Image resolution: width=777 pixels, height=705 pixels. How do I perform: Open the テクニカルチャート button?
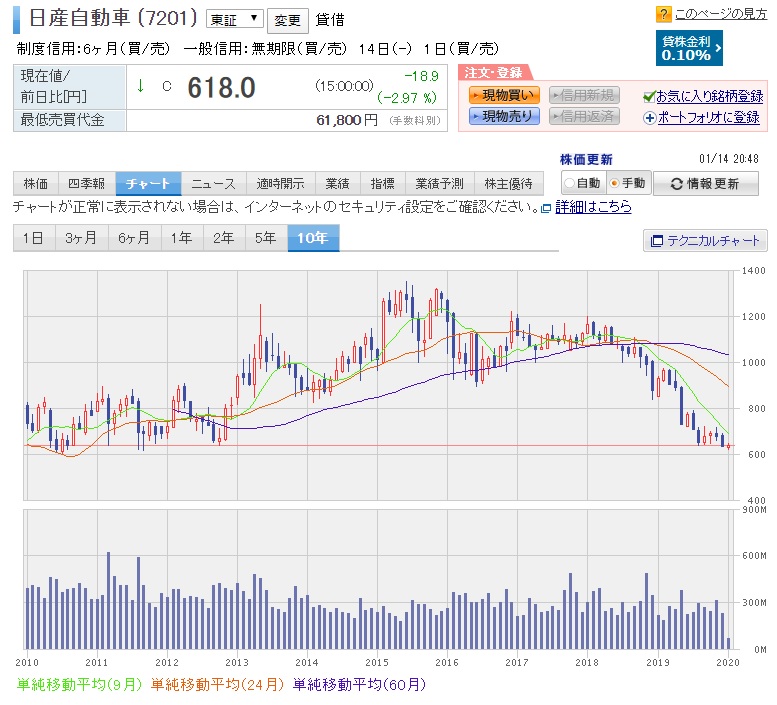click(705, 241)
